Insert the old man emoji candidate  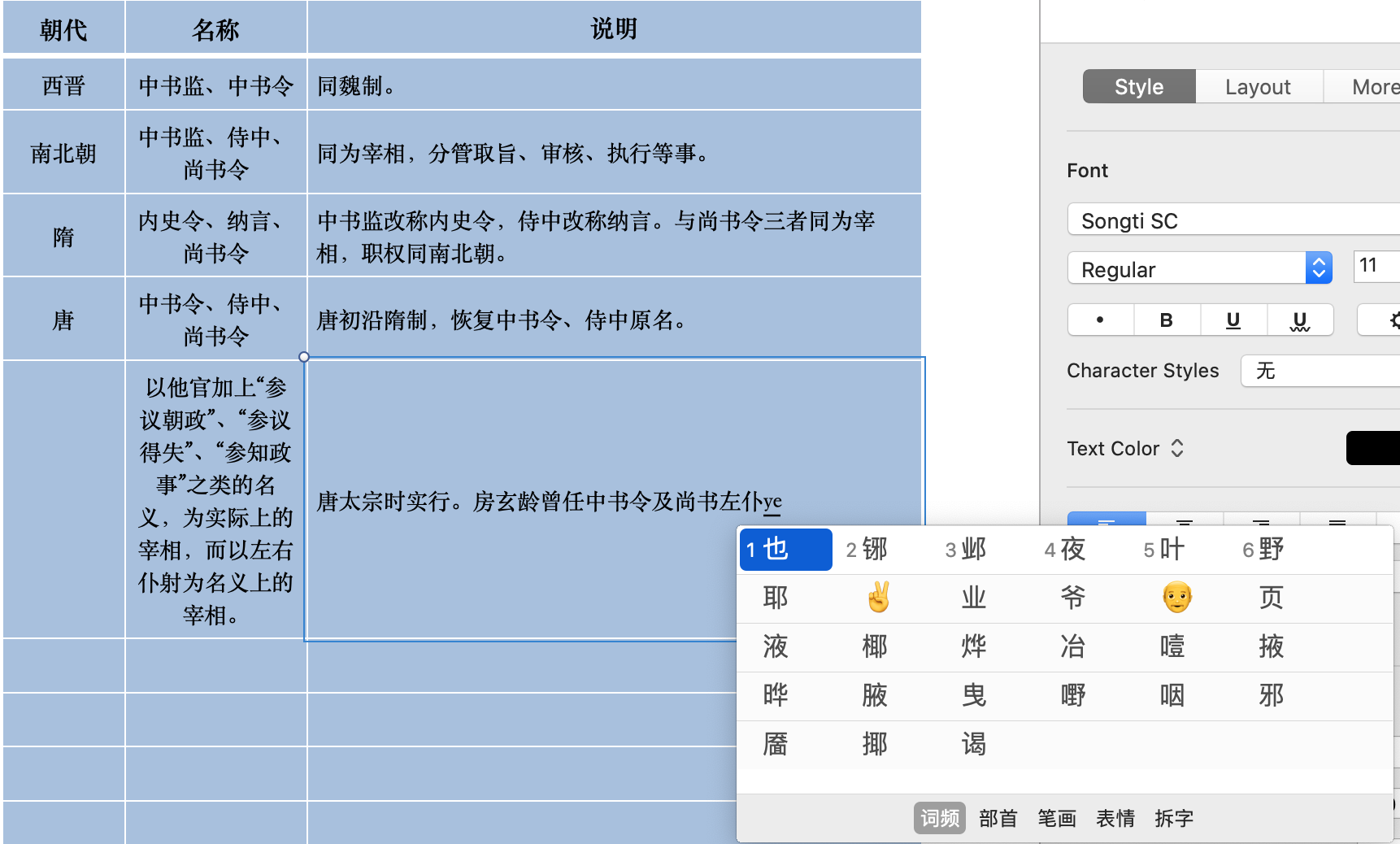pos(1176,598)
